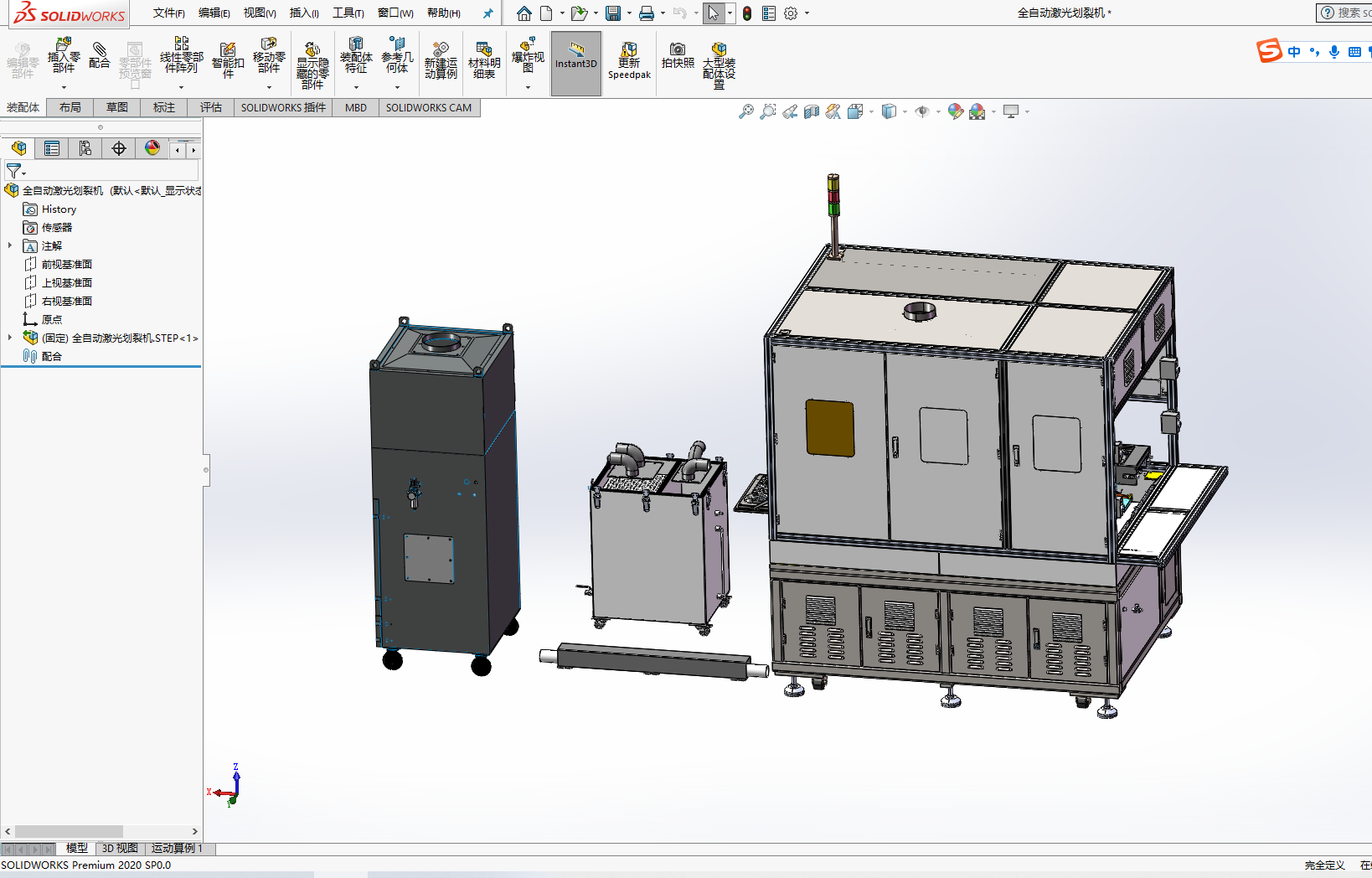Toggle Hide/Show Items eye icon in view toolbar
This screenshot has width=1372, height=878.
[922, 111]
